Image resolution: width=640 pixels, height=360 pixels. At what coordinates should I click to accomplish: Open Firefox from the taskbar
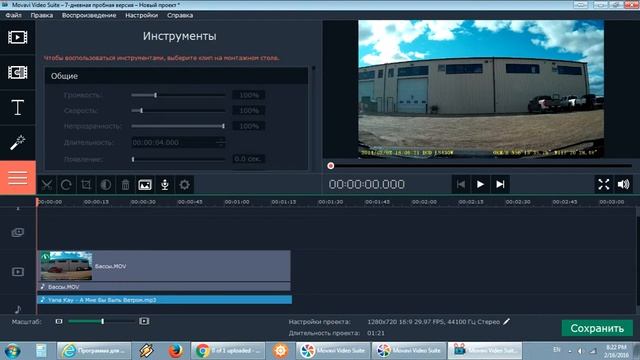(176, 351)
